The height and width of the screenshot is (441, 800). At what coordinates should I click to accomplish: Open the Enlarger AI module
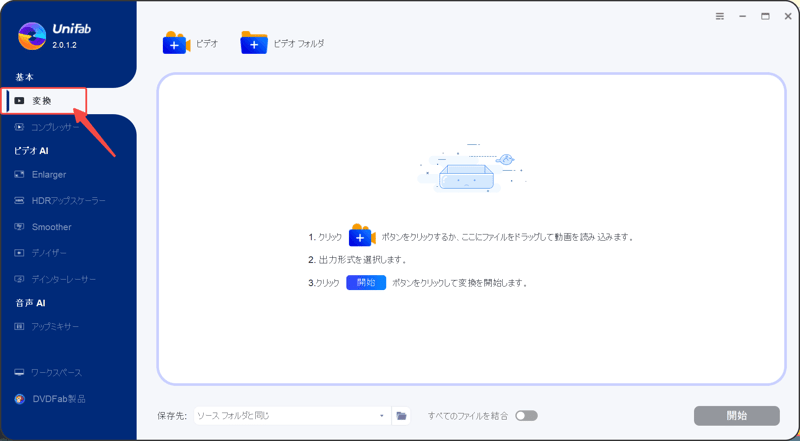tap(49, 174)
